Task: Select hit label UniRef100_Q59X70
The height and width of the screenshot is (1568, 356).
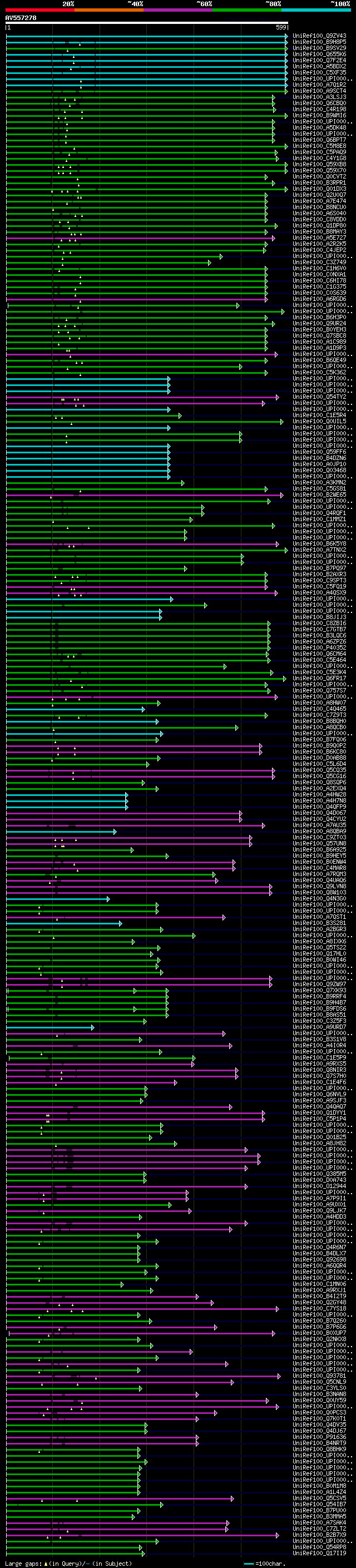Action: [319, 170]
